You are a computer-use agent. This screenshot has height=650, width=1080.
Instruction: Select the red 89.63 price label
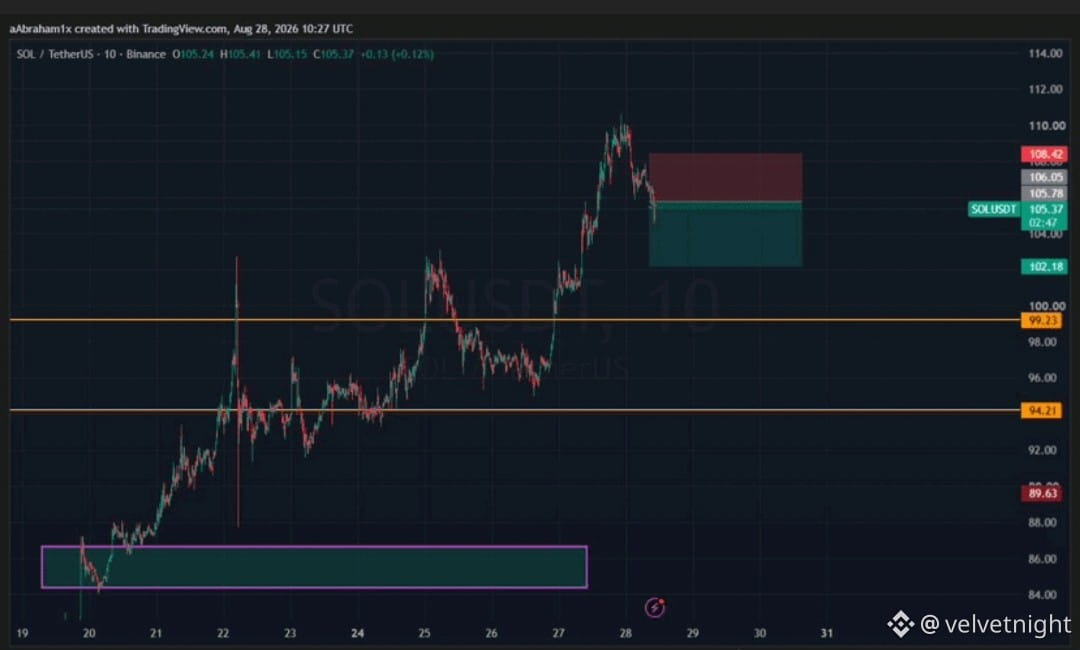[x=1041, y=494]
